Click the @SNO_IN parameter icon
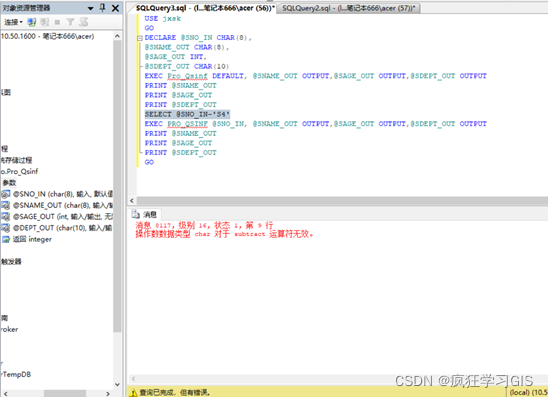 tap(6, 194)
